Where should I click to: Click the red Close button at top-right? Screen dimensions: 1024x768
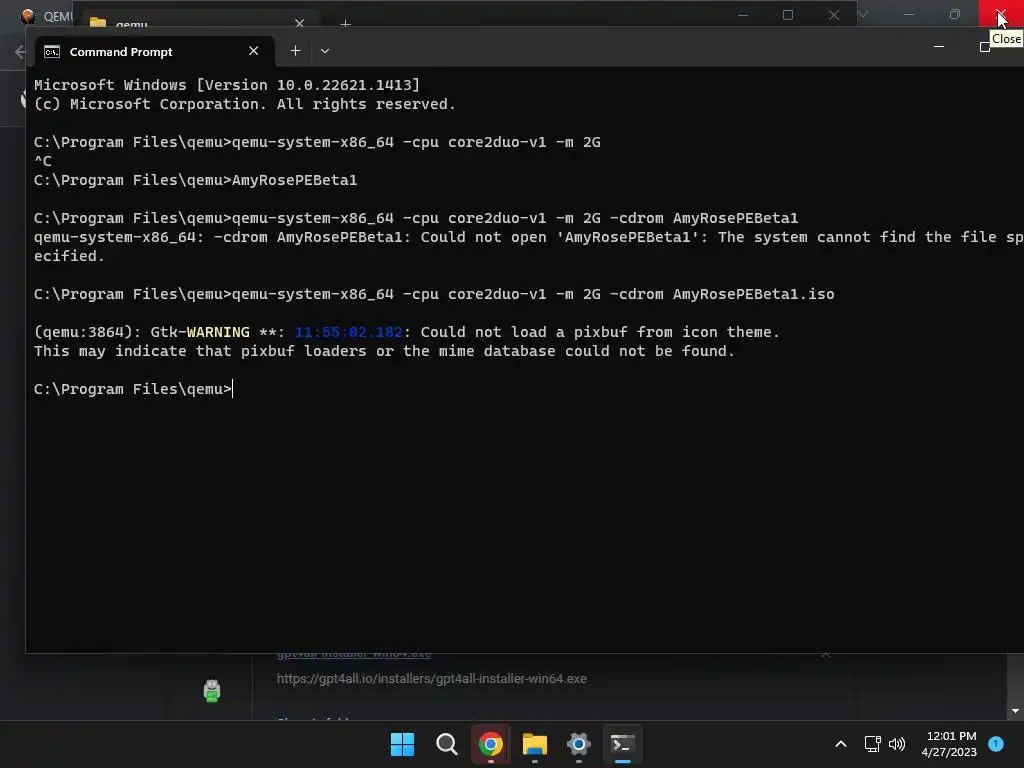1000,13
